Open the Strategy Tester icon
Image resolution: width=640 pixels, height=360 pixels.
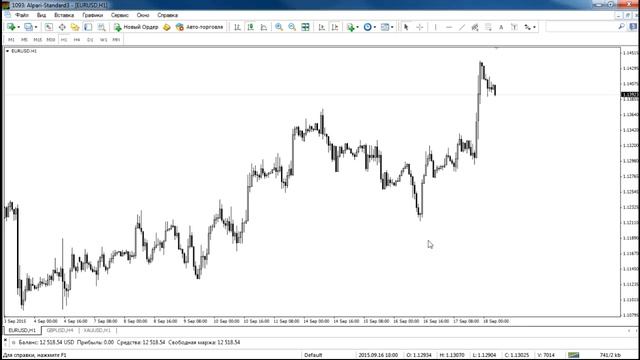tap(101, 27)
